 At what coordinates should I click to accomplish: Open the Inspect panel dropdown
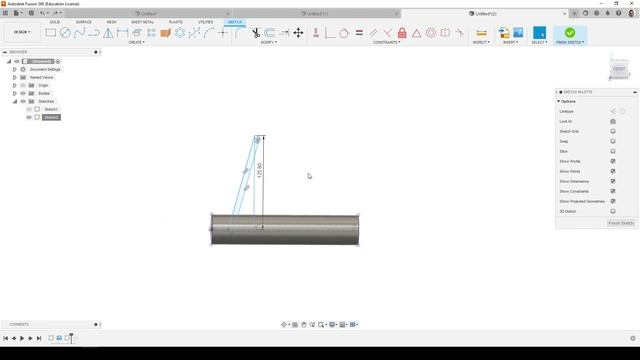[x=481, y=42]
